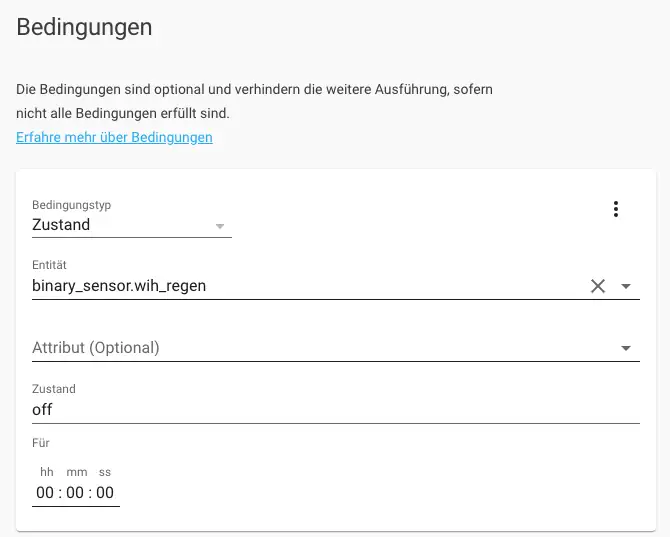Click the 'Bedingungstyp' field label
The height and width of the screenshot is (537, 670).
click(x=71, y=204)
